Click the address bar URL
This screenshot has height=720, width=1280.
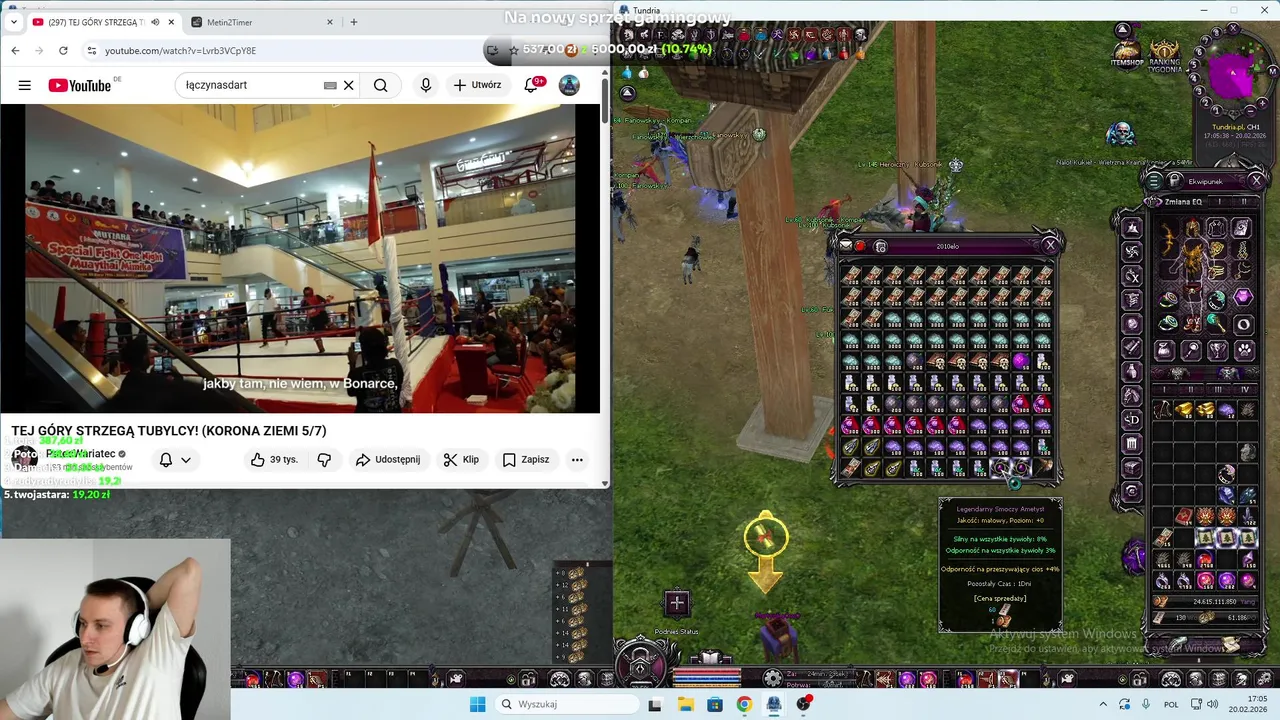pos(180,50)
